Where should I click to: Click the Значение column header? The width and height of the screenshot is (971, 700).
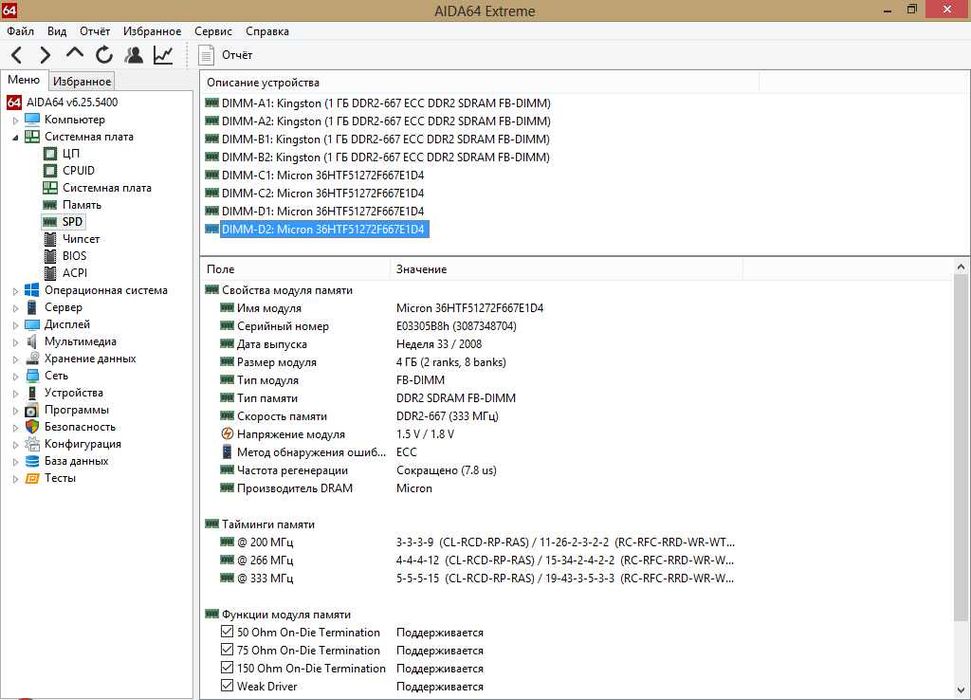(566, 269)
